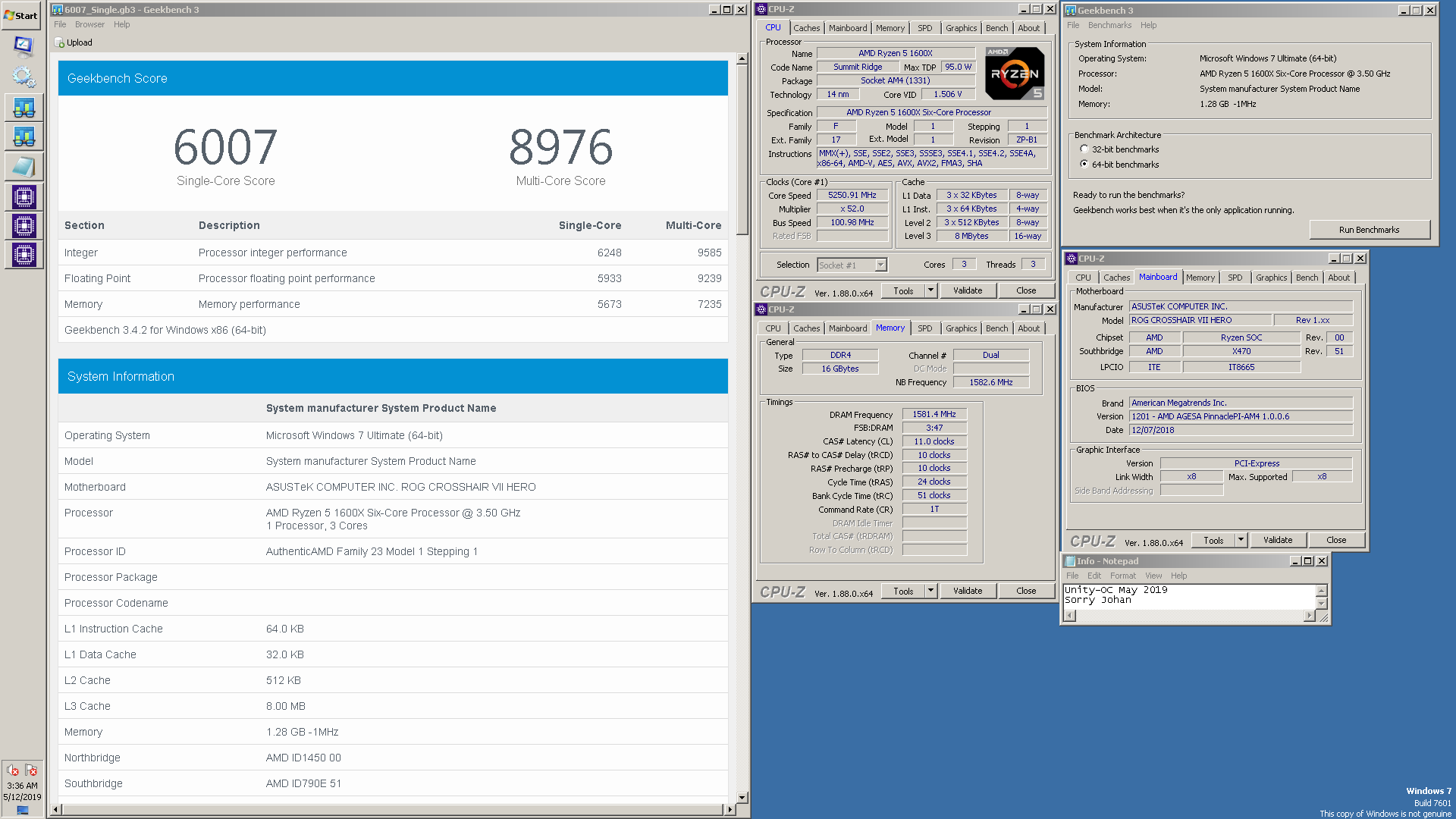This screenshot has height=819, width=1456.
Task: Click the Core Speed value 5250.91 MHz
Action: pos(852,196)
